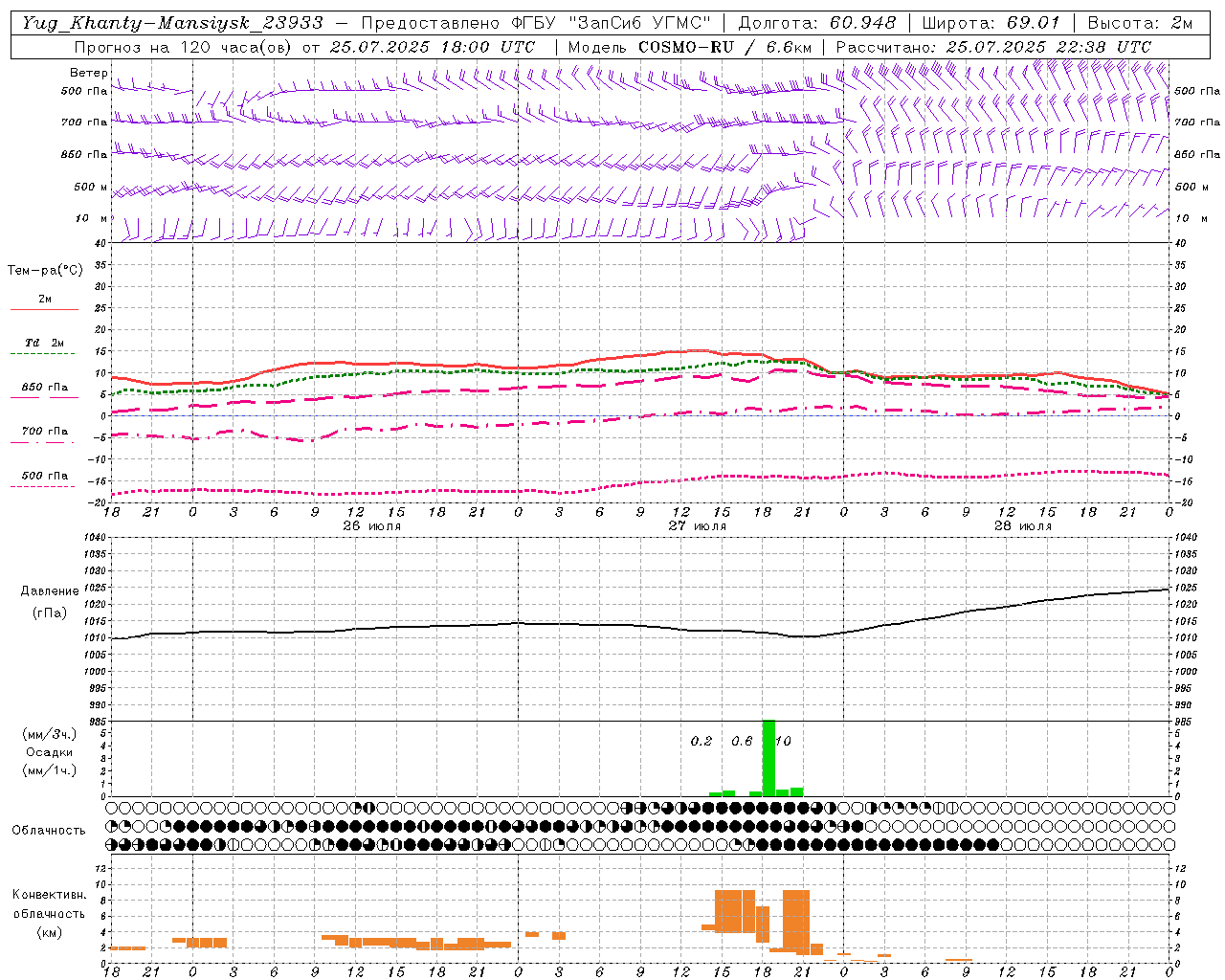
Task: Click the Облачность row label
Action: 49,830
